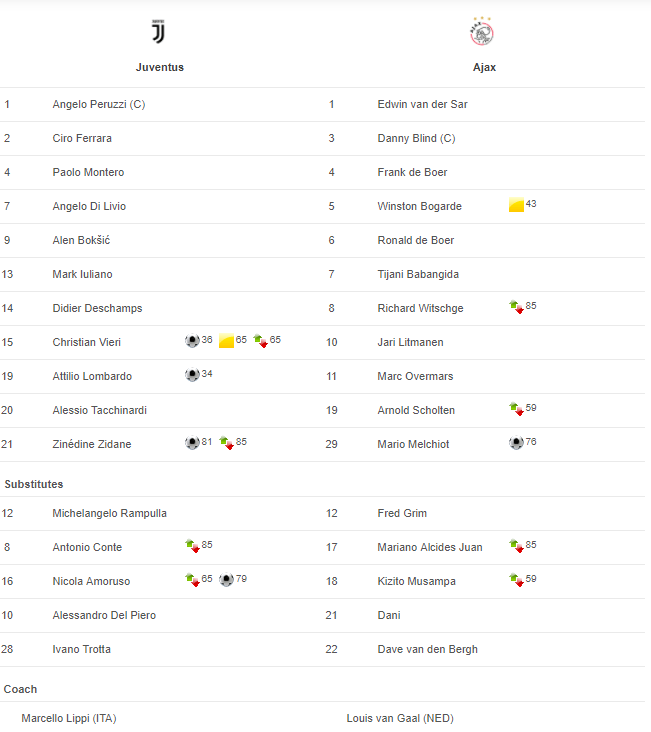The image size is (651, 732).
Task: Click Zinédine Zidane's substitution arrow icon
Action: pyautogui.click(x=226, y=443)
